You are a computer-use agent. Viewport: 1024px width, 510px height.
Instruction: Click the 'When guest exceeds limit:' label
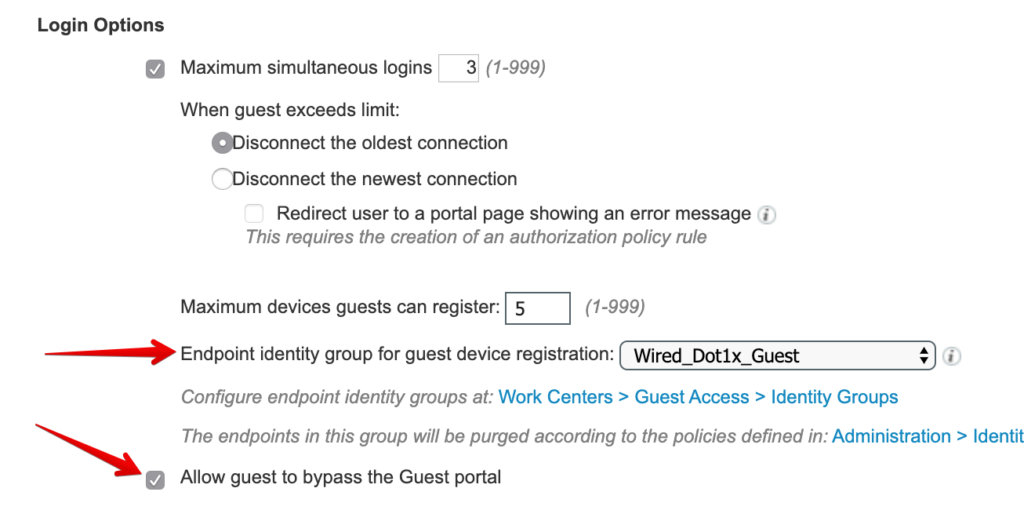point(290,110)
